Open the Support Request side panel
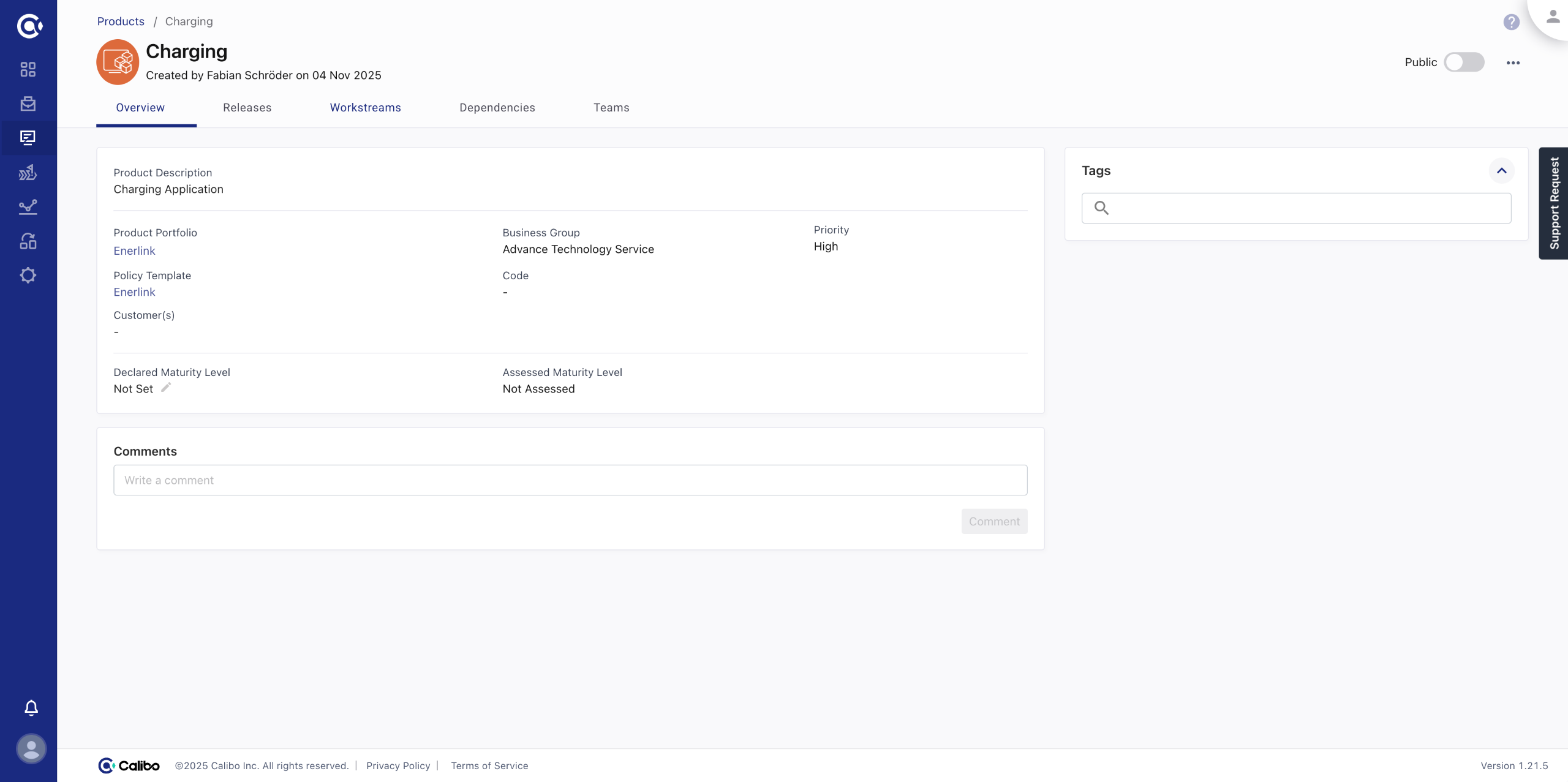The image size is (1568, 782). click(x=1554, y=203)
